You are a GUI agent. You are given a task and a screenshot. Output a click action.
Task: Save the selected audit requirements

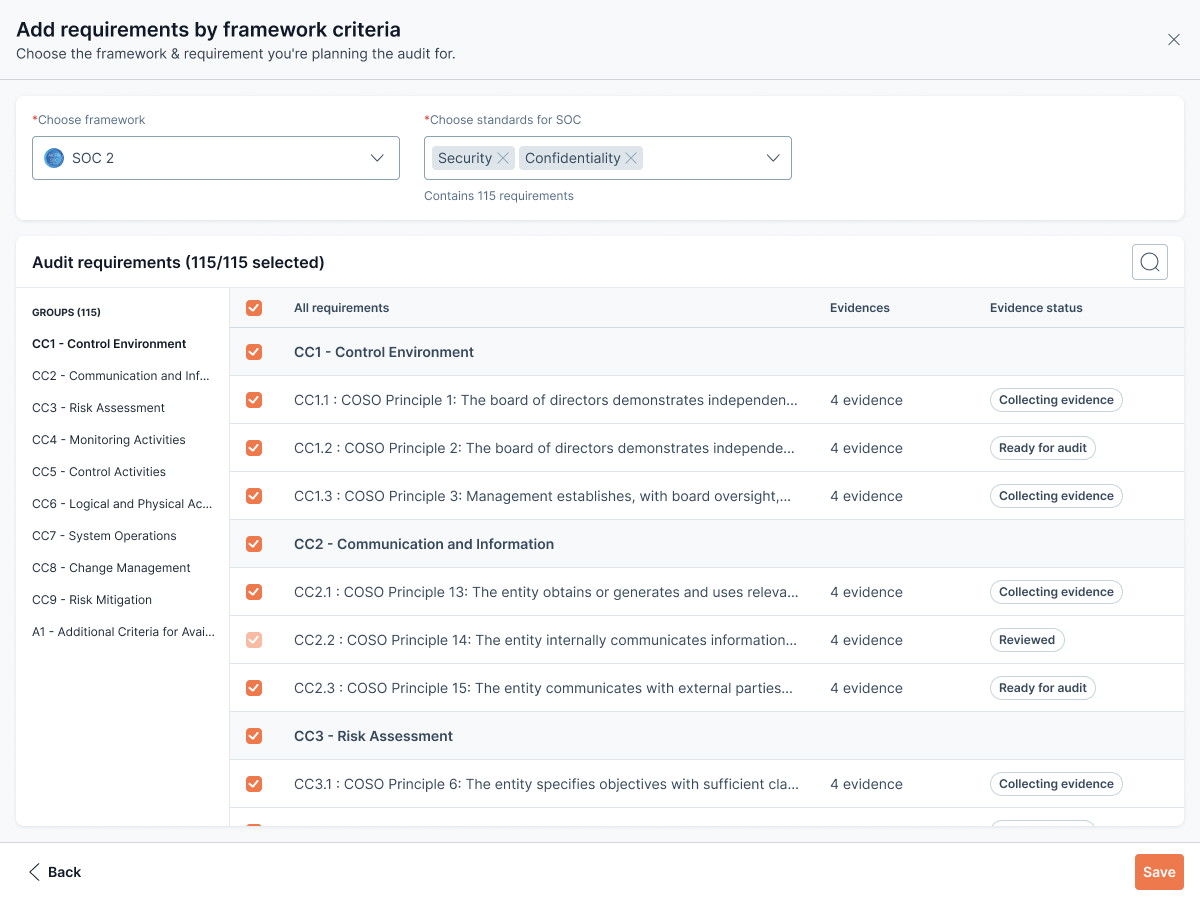tap(1159, 872)
